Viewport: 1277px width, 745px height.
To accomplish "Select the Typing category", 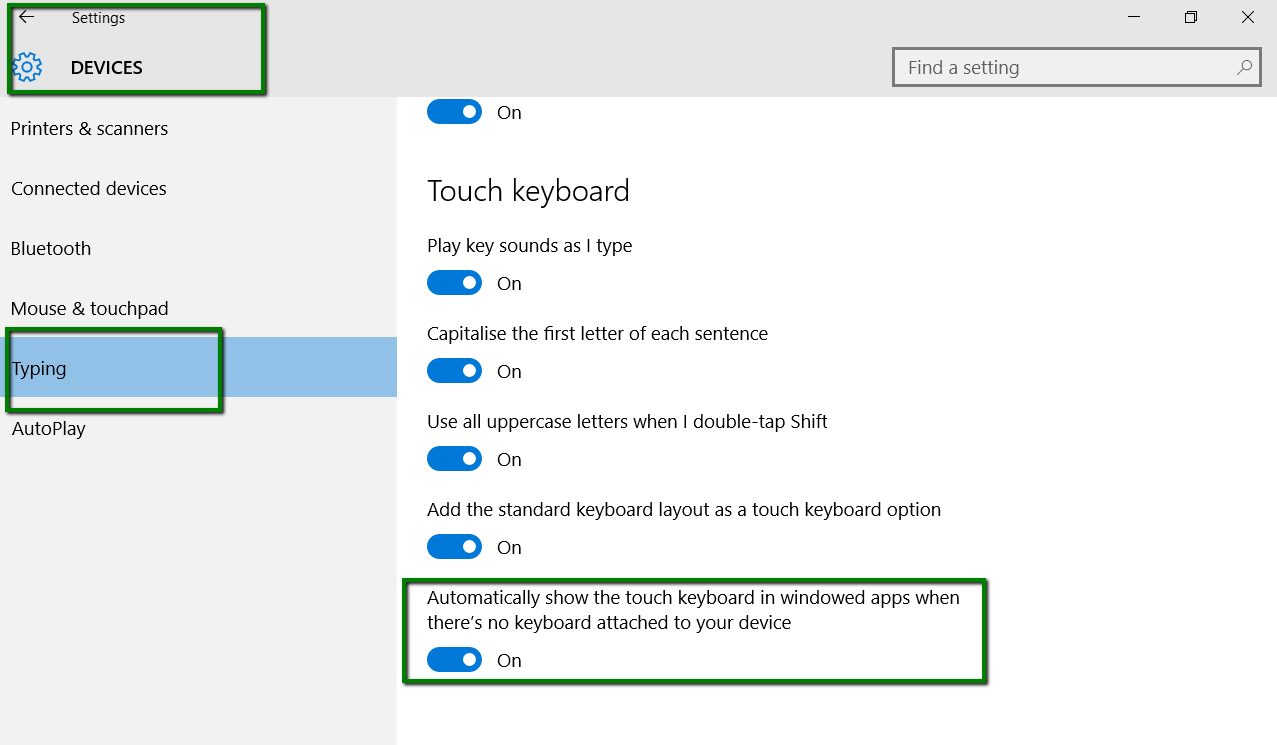I will (x=39, y=369).
